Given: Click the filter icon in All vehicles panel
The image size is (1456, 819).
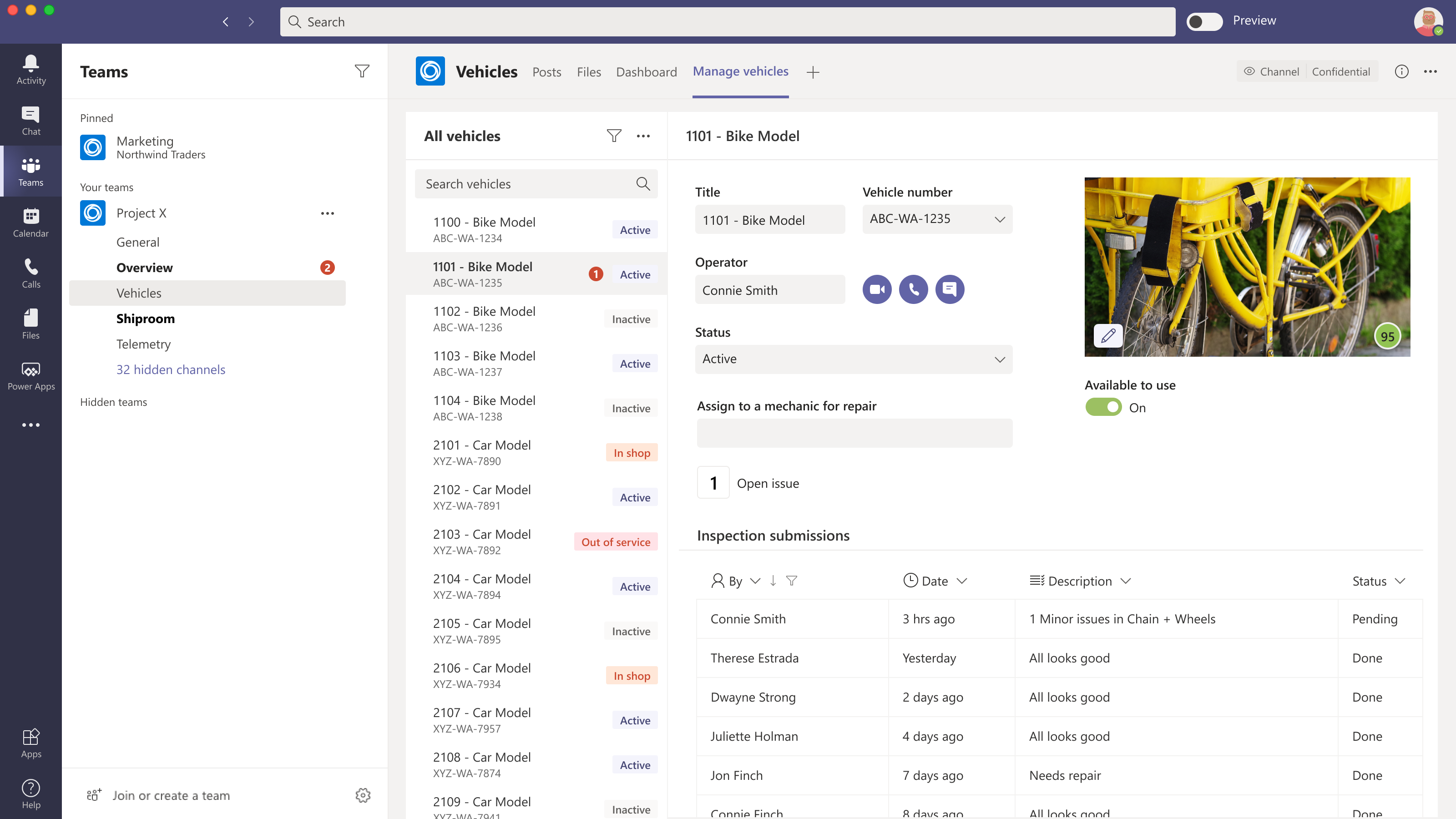Looking at the screenshot, I should pos(614,134).
